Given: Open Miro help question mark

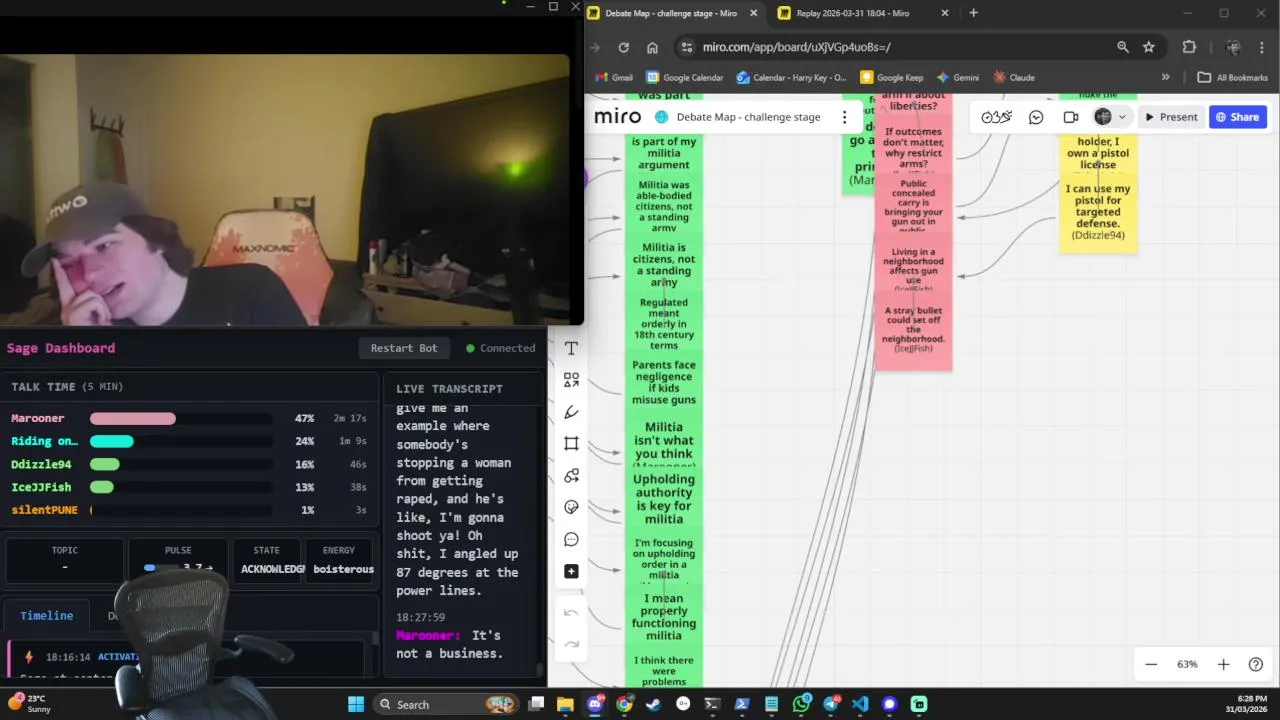Looking at the screenshot, I should (x=1256, y=664).
